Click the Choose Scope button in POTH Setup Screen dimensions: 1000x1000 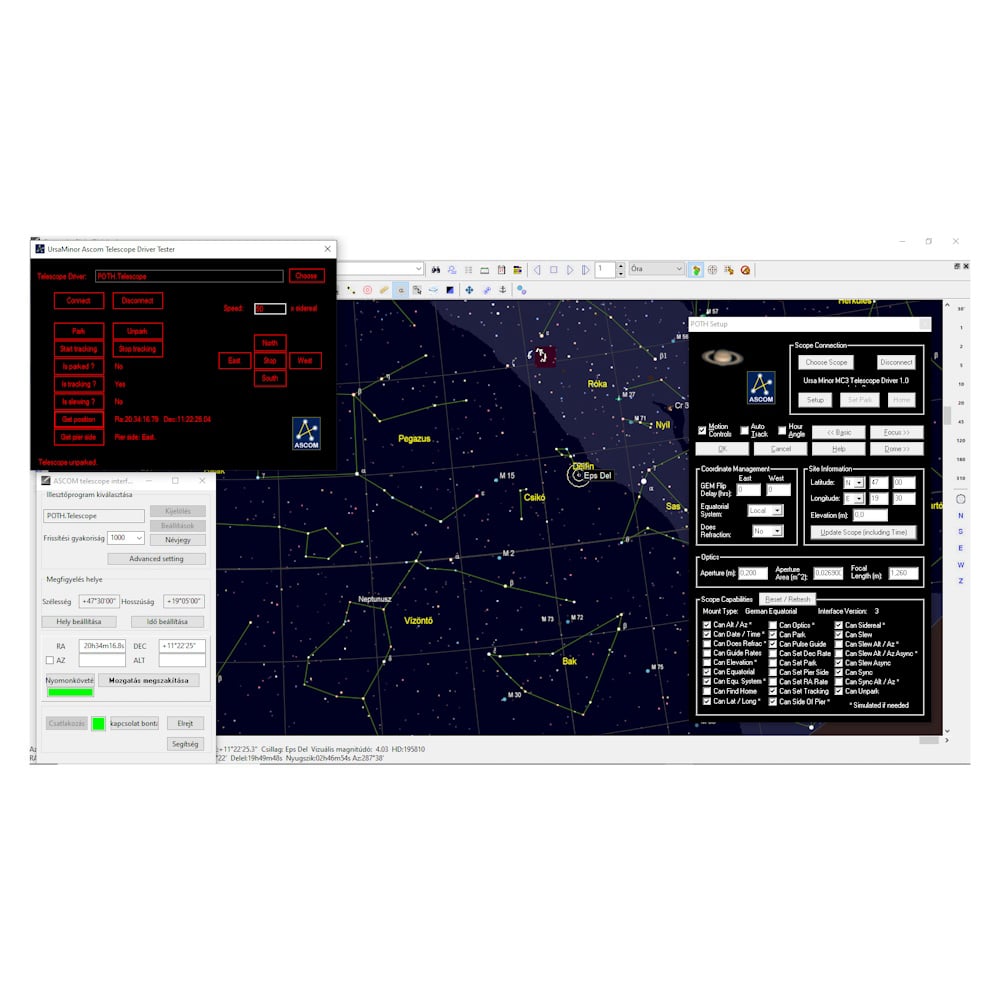coord(827,362)
